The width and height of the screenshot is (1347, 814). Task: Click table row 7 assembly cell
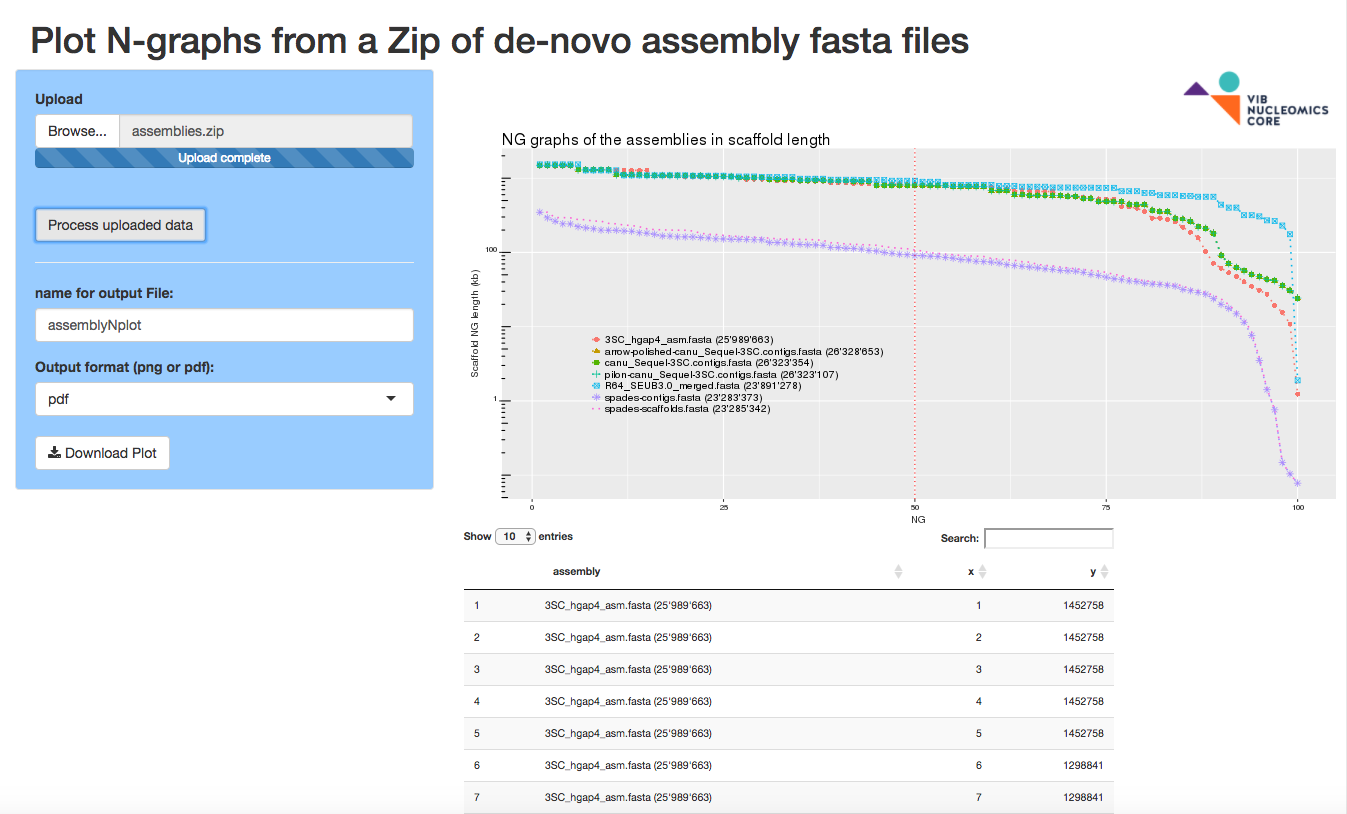[x=627, y=797]
